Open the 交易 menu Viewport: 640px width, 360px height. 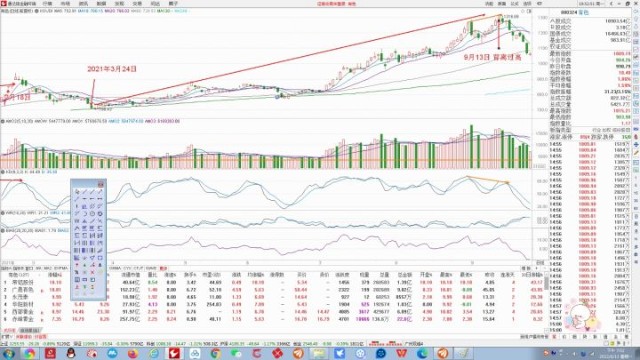pos(137,3)
